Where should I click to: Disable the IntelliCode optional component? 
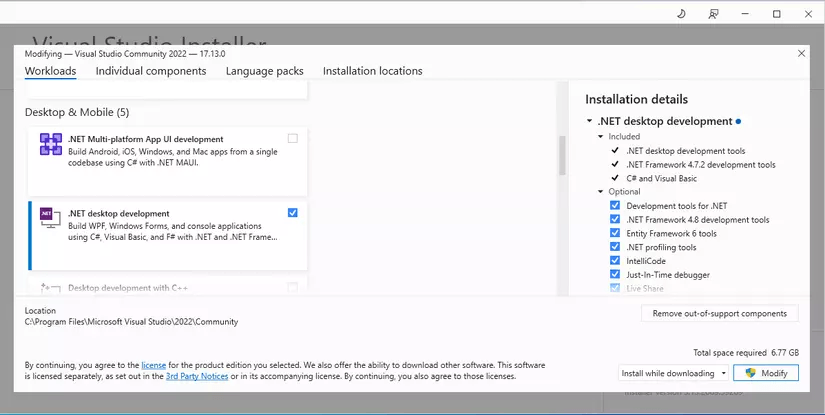615,261
